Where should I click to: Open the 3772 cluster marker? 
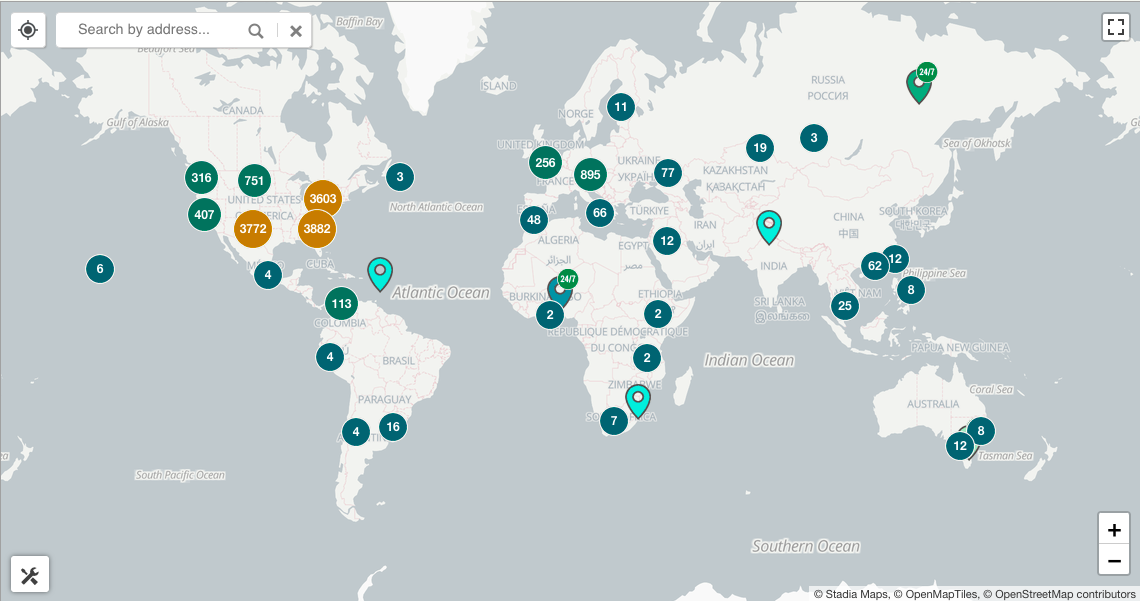coord(253,229)
